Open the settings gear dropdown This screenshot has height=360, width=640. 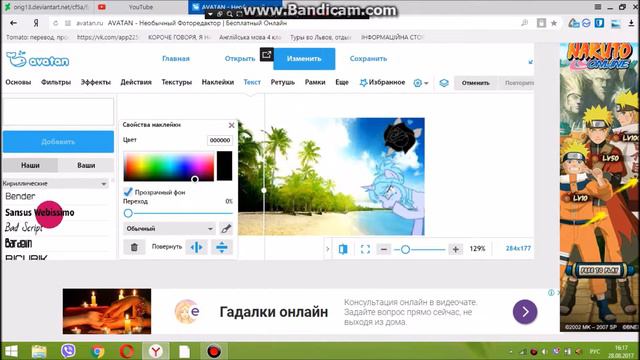(x=420, y=83)
